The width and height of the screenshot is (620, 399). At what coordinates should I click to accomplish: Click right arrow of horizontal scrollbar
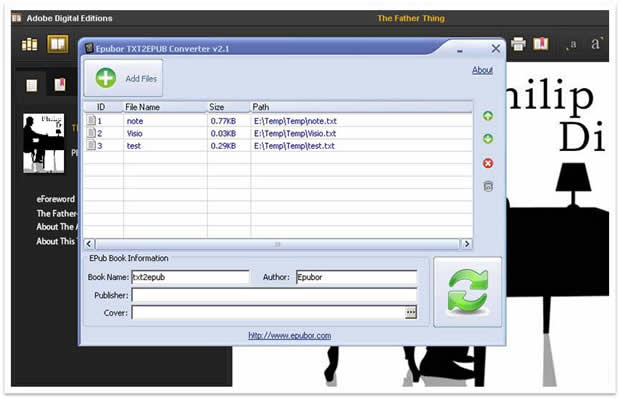pos(467,244)
